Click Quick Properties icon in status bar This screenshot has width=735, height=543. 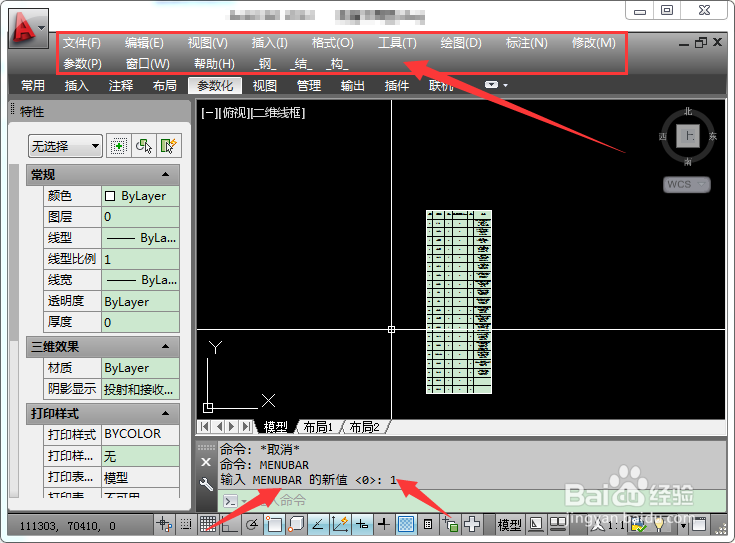(428, 524)
